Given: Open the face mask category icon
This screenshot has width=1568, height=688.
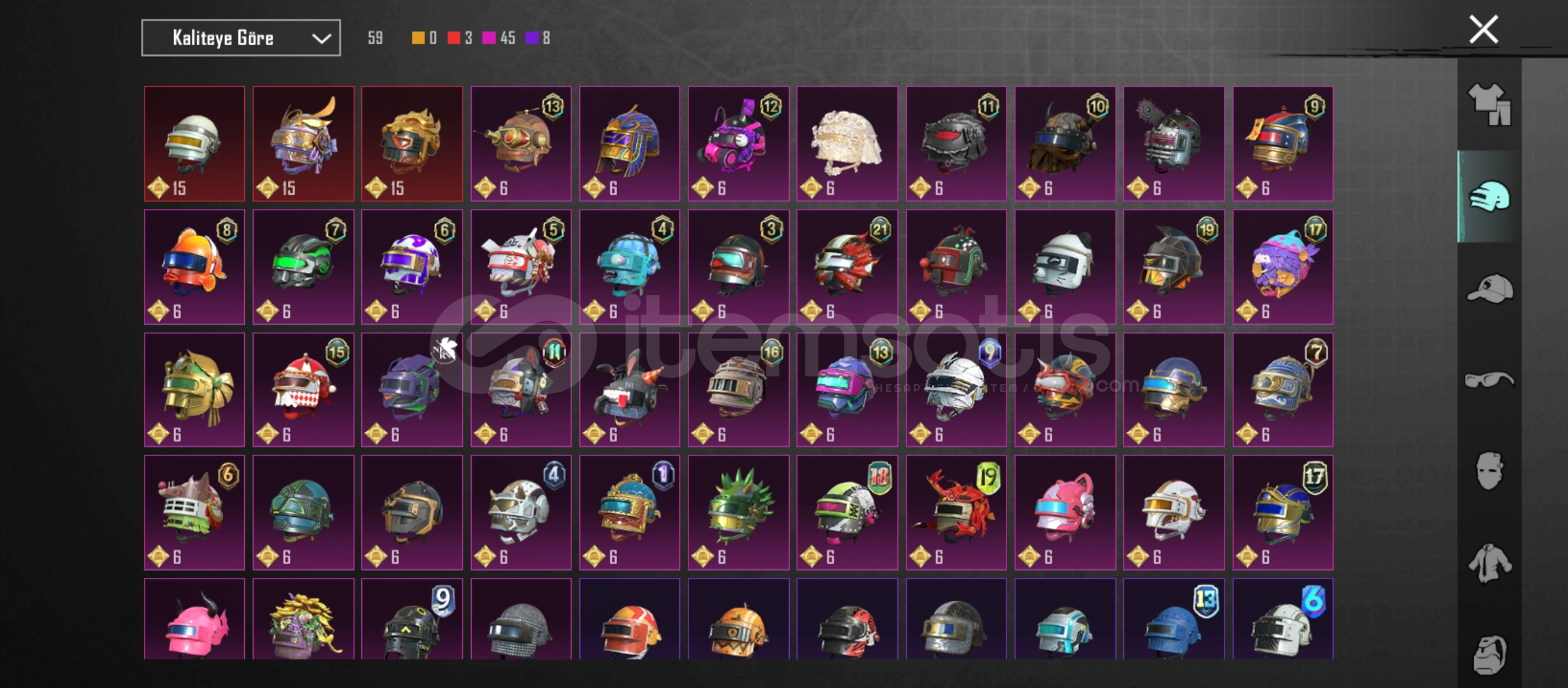Looking at the screenshot, I should [x=1489, y=471].
